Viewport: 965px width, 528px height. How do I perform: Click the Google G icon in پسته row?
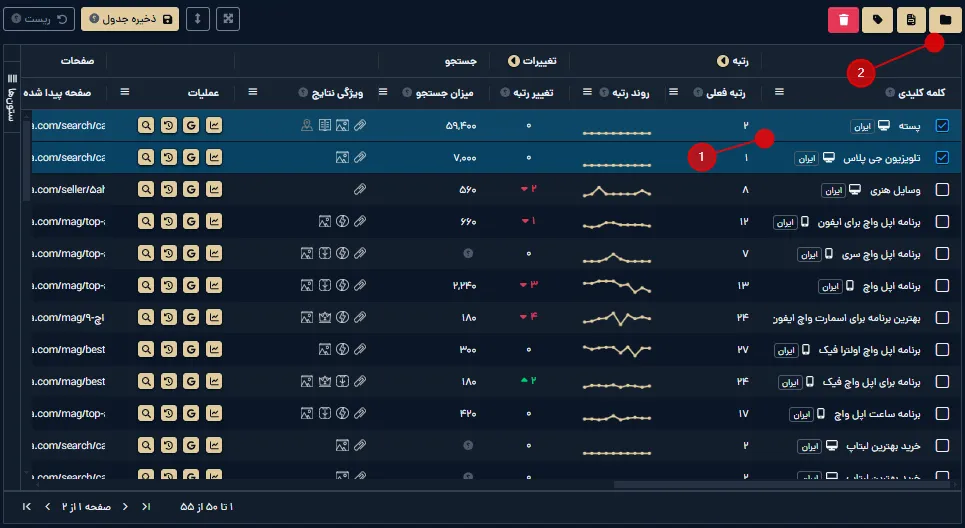(191, 126)
